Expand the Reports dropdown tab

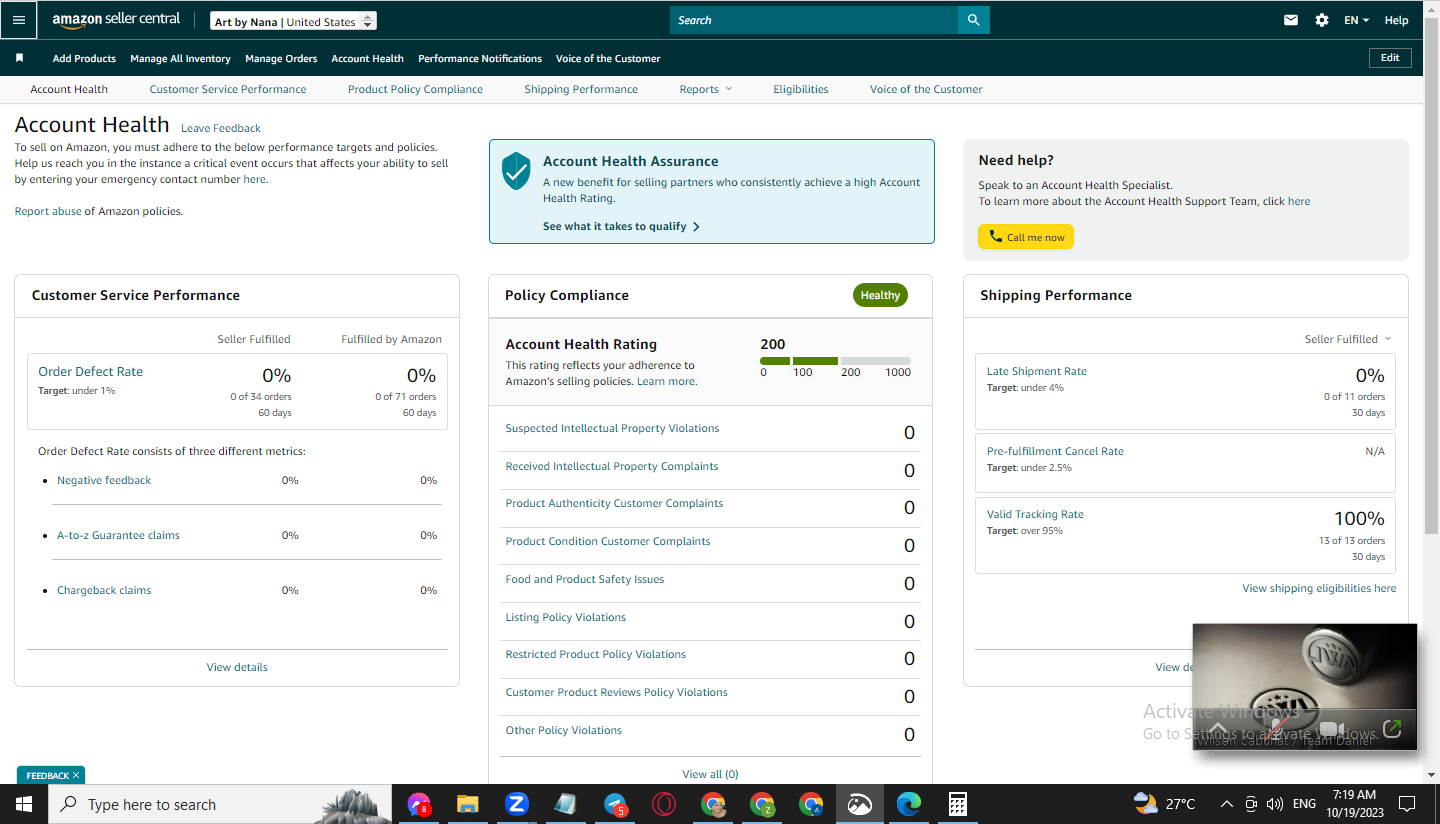pos(706,89)
